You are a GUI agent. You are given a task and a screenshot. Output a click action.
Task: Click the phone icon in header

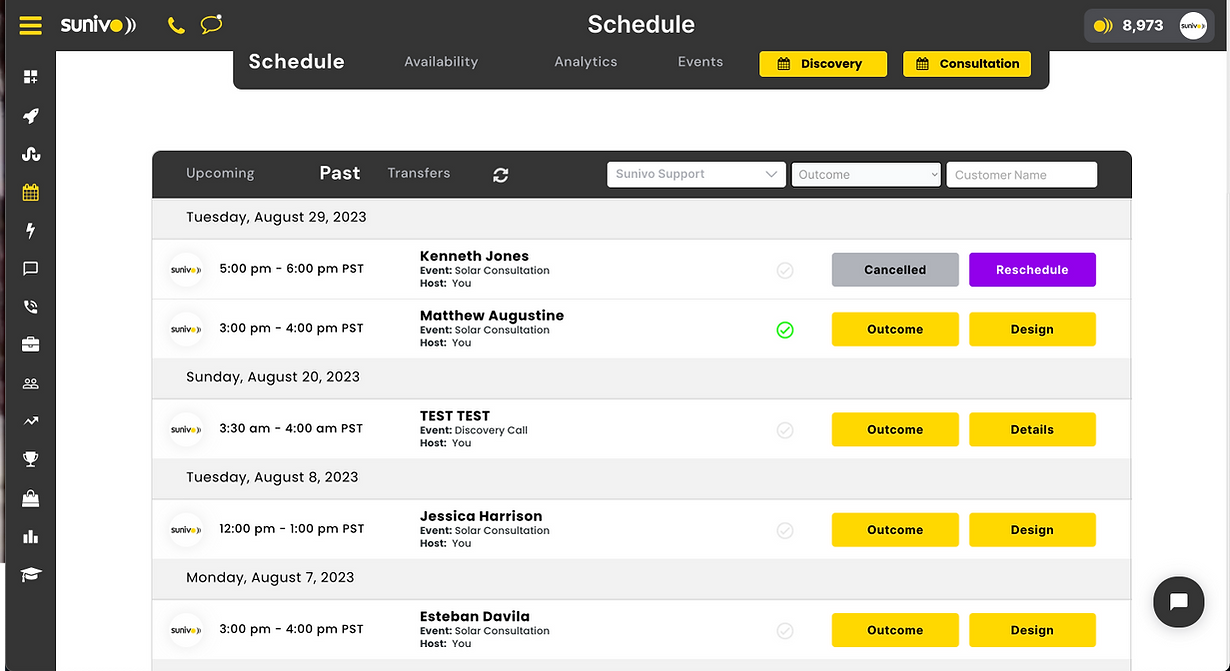tap(176, 25)
